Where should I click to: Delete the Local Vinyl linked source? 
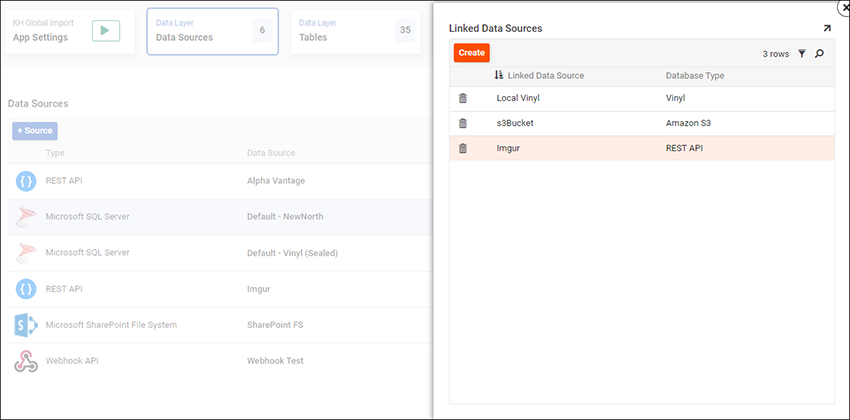tap(463, 98)
